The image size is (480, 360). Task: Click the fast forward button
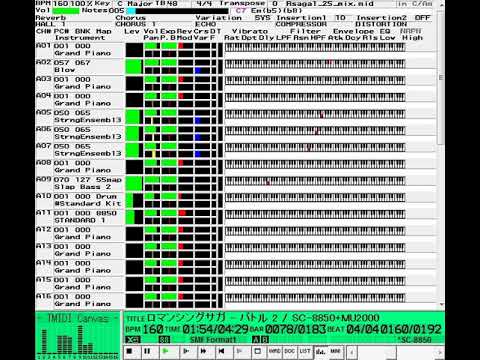point(203,351)
